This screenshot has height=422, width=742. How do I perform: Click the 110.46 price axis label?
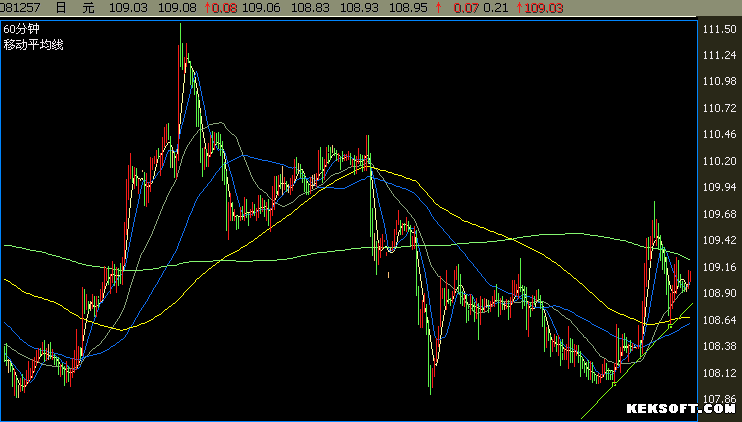pyautogui.click(x=719, y=134)
